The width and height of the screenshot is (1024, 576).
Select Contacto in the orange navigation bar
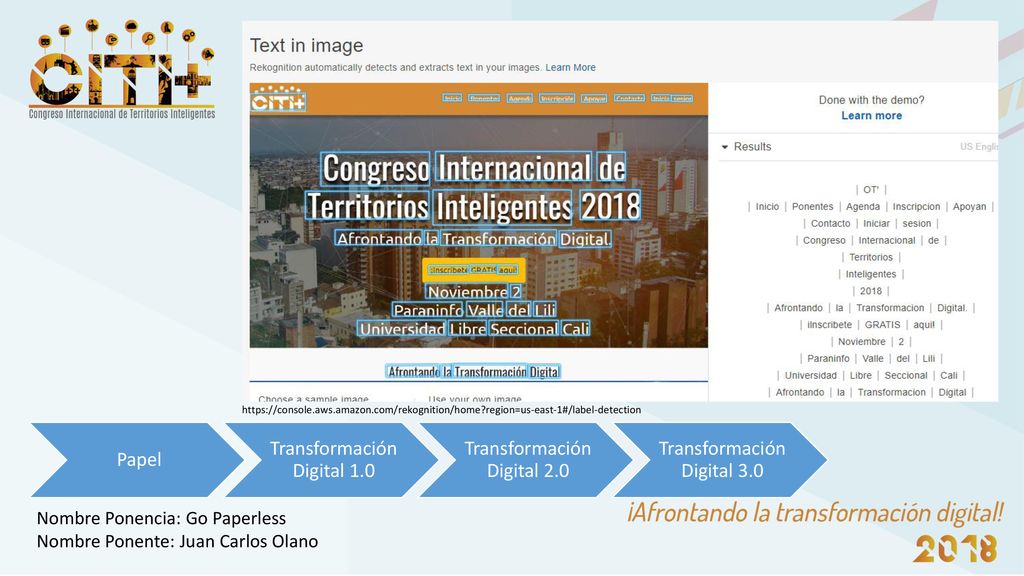point(630,98)
